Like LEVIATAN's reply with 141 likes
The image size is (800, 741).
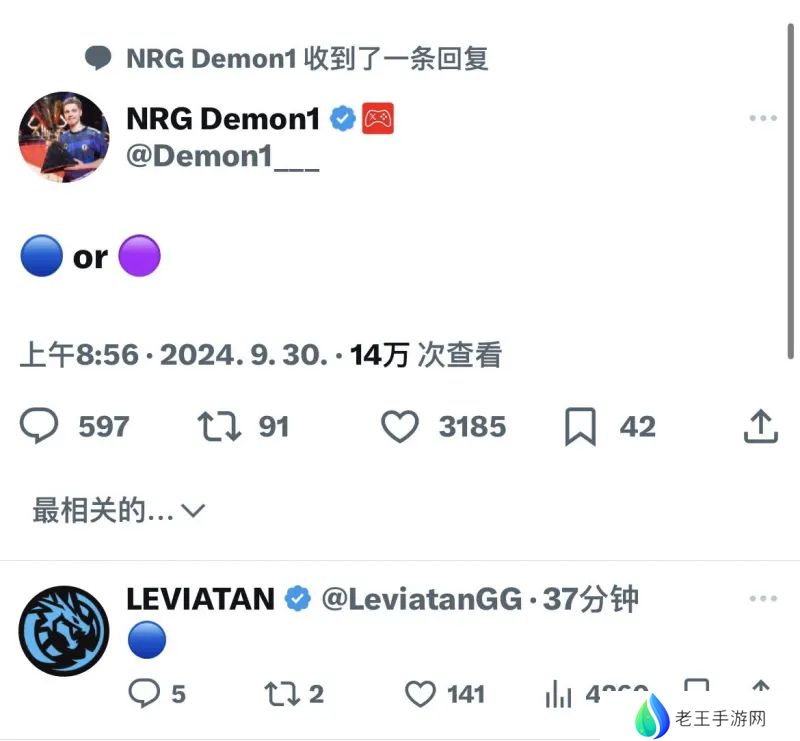pyautogui.click(x=420, y=694)
